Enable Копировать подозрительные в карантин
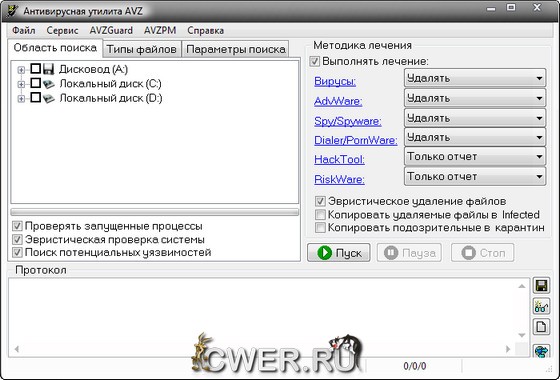This screenshot has width=560, height=380. (x=320, y=228)
